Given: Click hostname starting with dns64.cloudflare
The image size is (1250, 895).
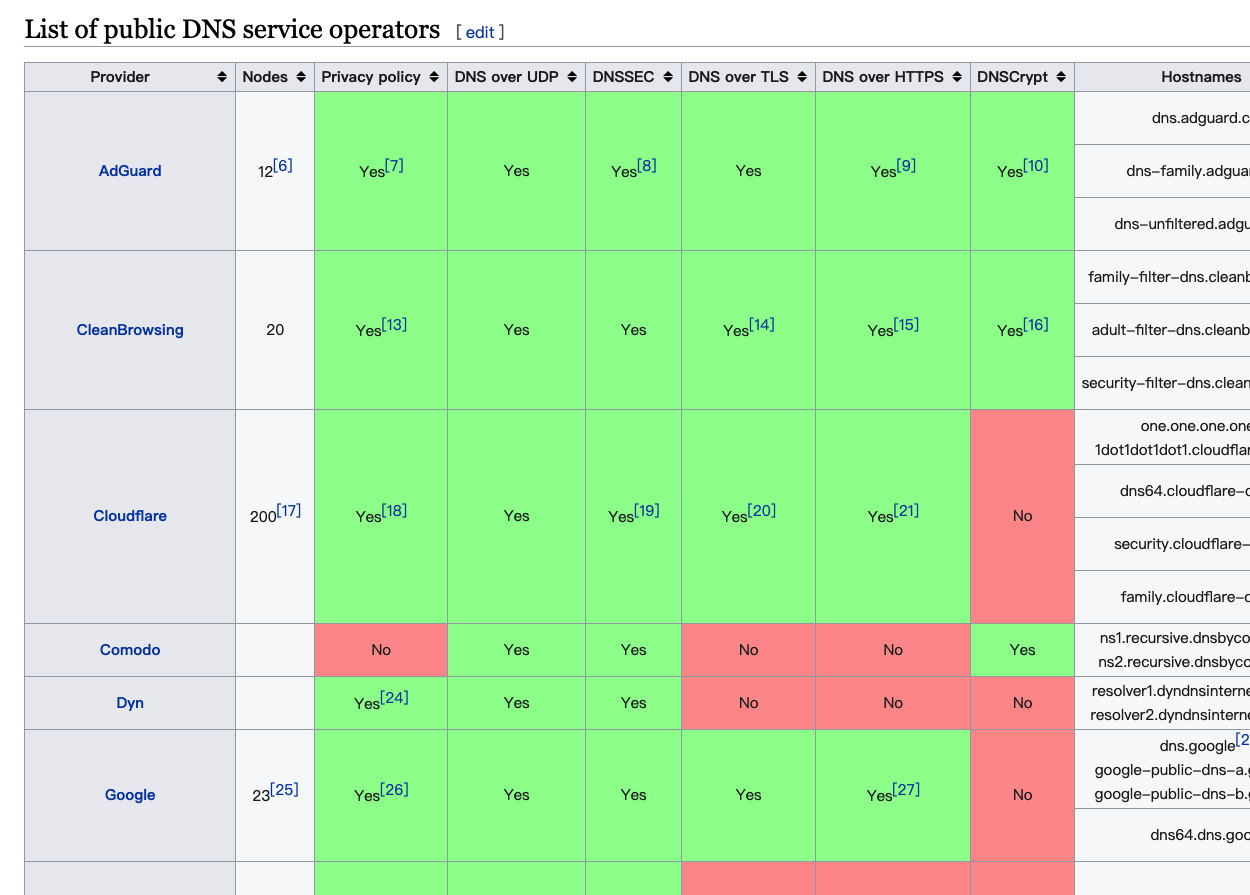Looking at the screenshot, I should (1184, 491).
